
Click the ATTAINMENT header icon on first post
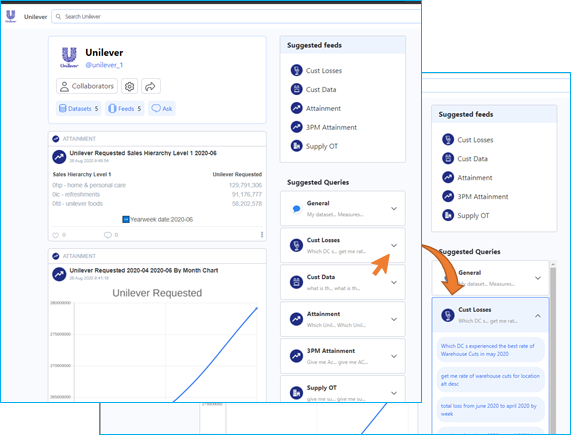[56, 139]
